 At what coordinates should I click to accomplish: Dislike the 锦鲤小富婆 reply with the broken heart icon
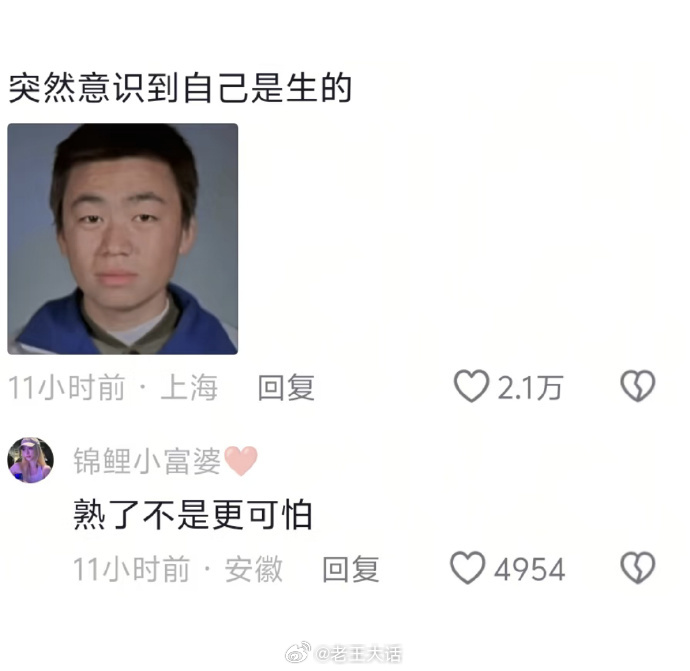point(638,568)
